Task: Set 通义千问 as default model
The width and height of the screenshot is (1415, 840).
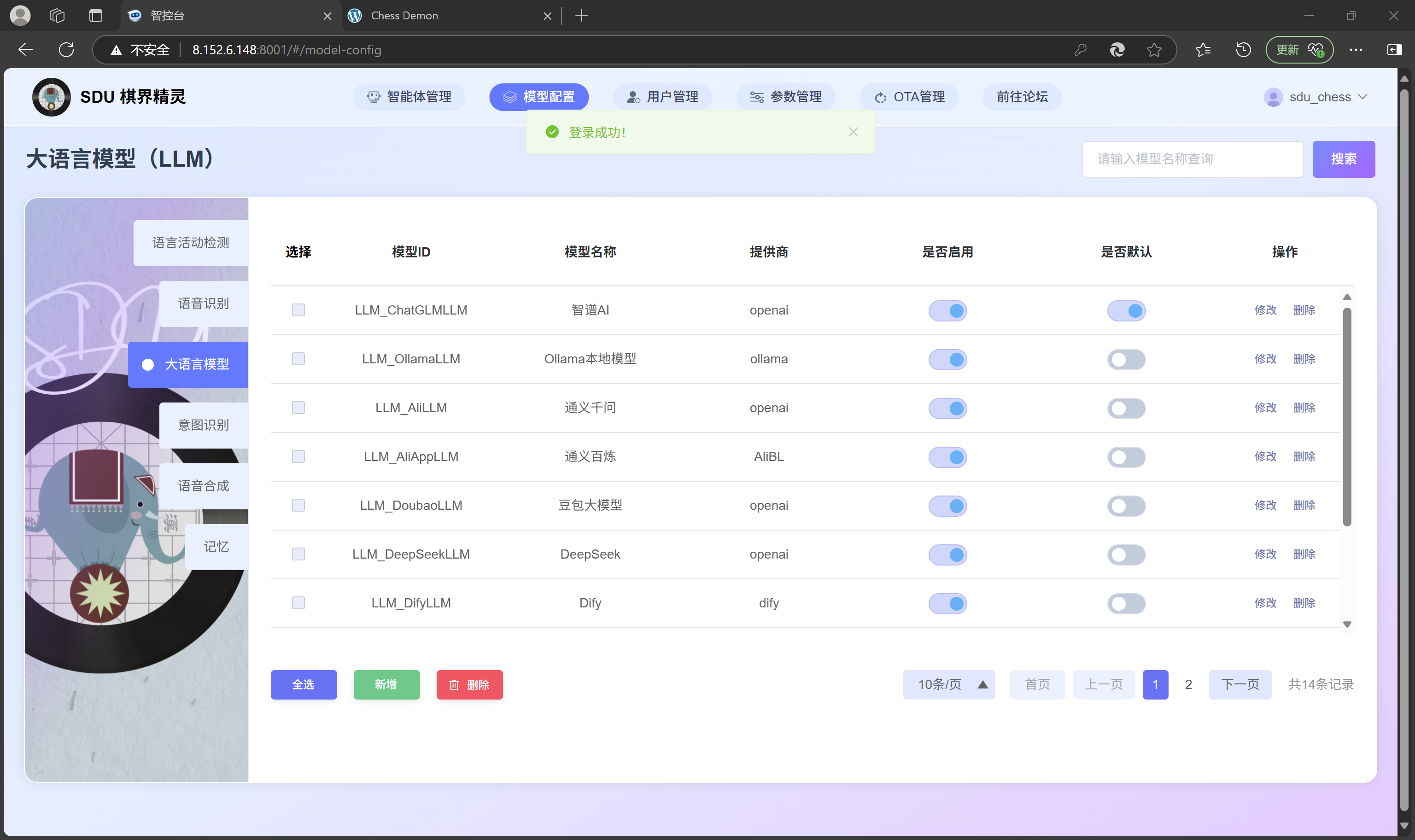Action: [1126, 408]
